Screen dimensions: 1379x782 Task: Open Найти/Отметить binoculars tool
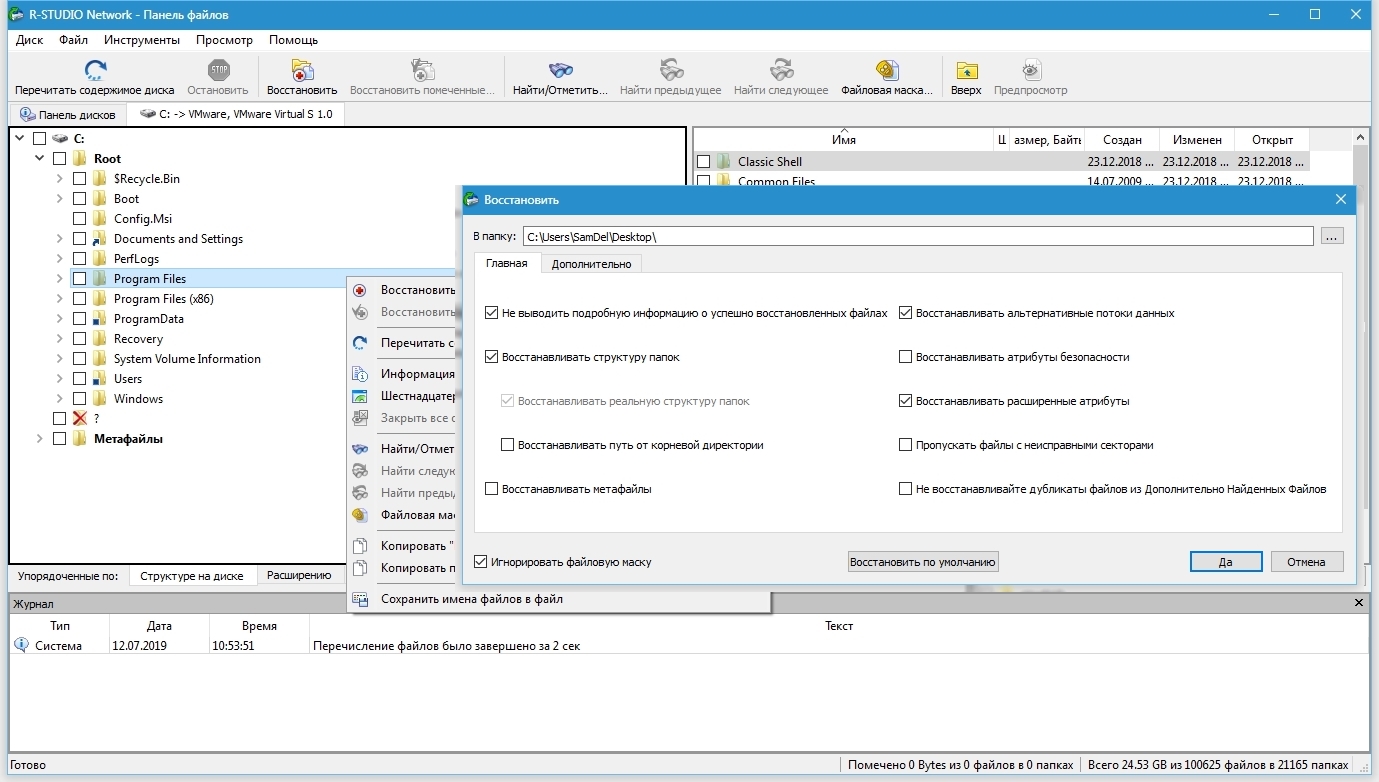[x=560, y=70]
